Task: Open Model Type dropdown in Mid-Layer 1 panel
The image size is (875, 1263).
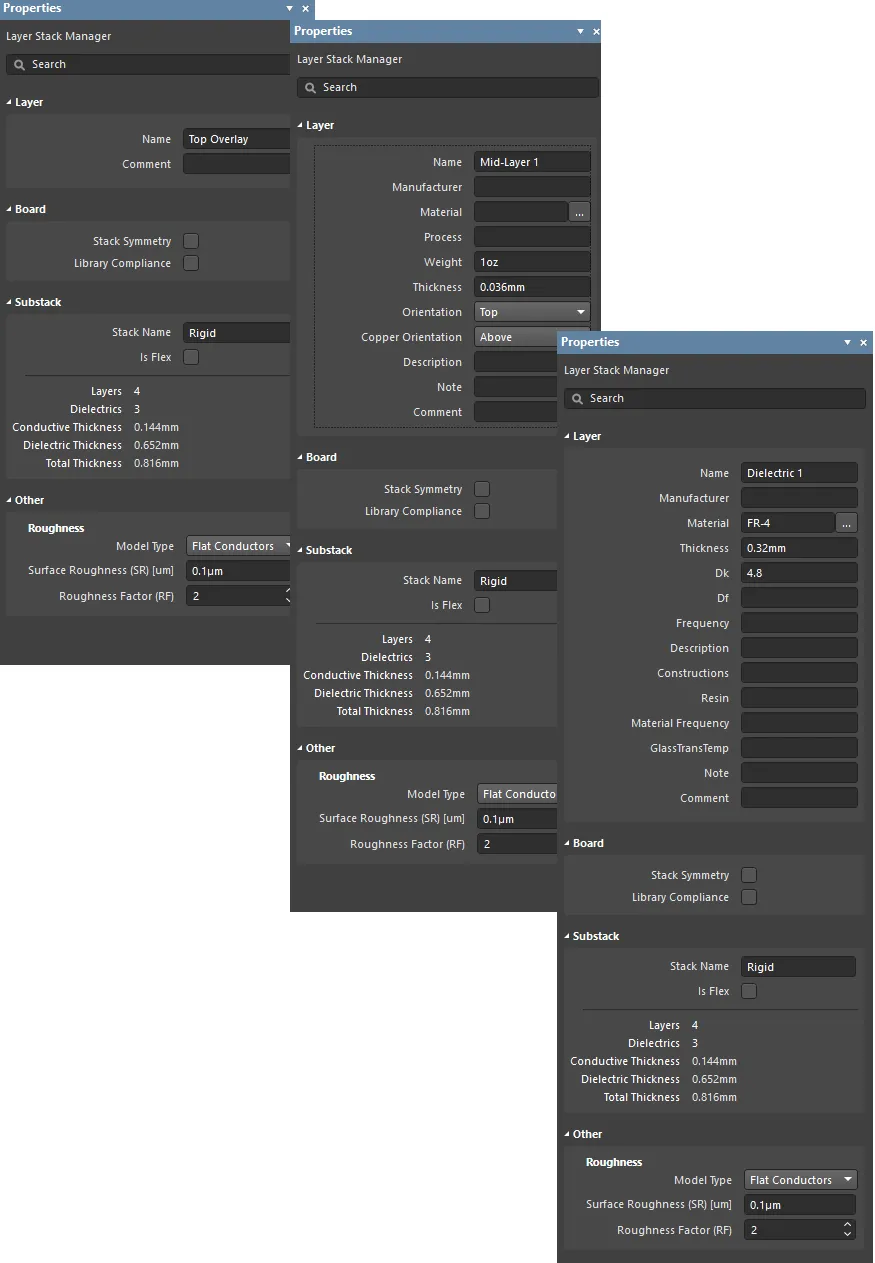Action: click(x=516, y=794)
